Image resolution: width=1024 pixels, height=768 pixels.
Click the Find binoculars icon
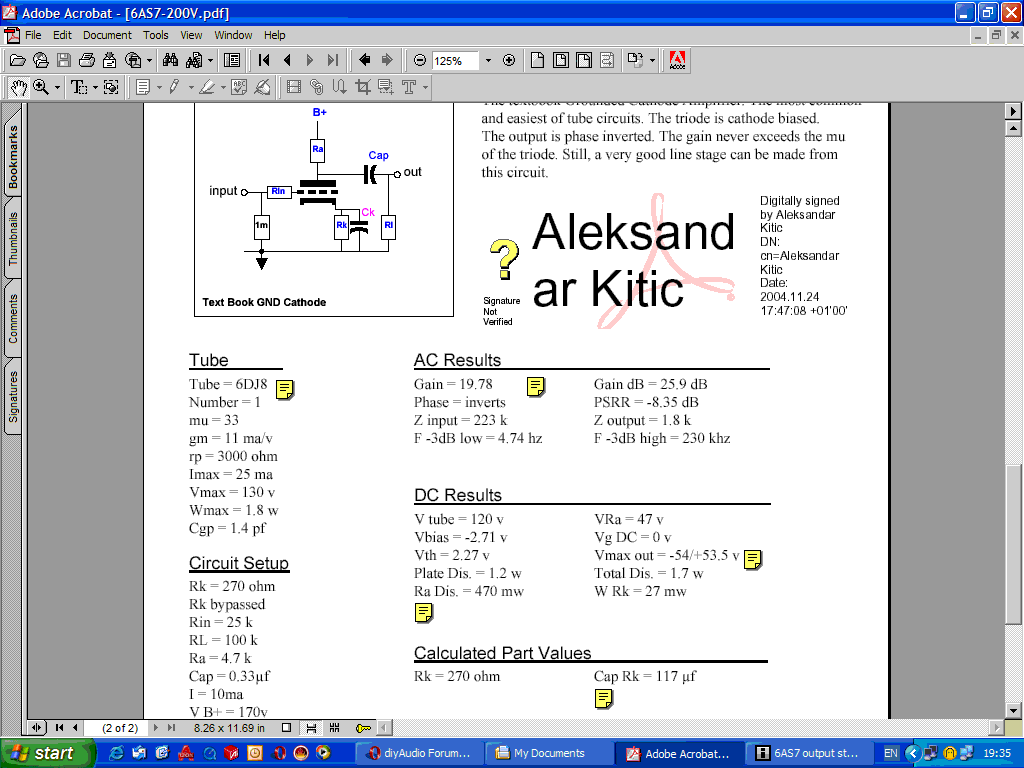(x=170, y=61)
